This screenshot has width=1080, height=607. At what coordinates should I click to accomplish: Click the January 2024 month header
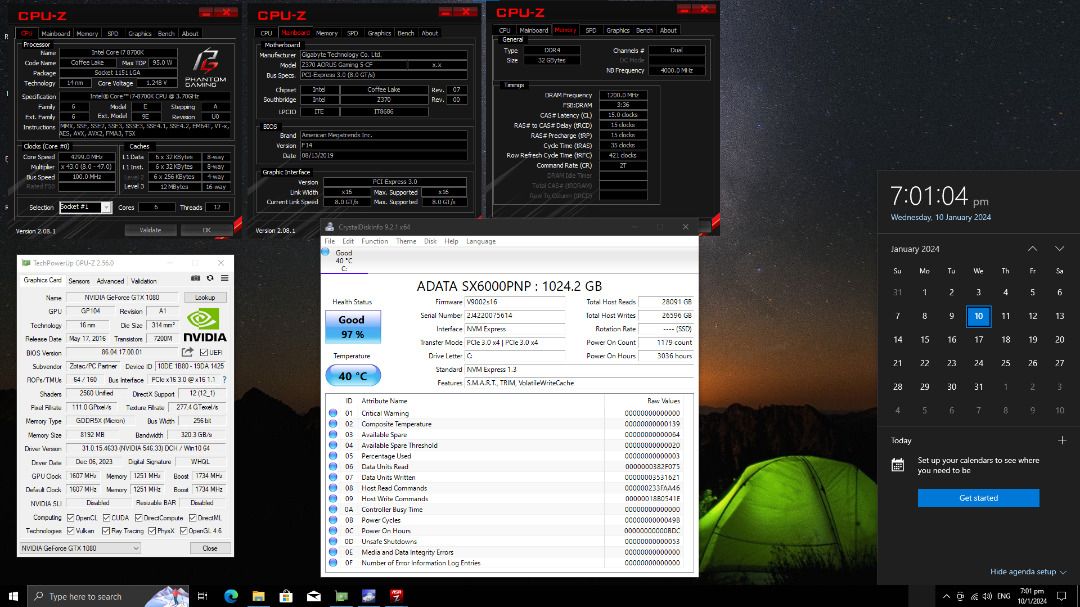pyautogui.click(x=915, y=249)
